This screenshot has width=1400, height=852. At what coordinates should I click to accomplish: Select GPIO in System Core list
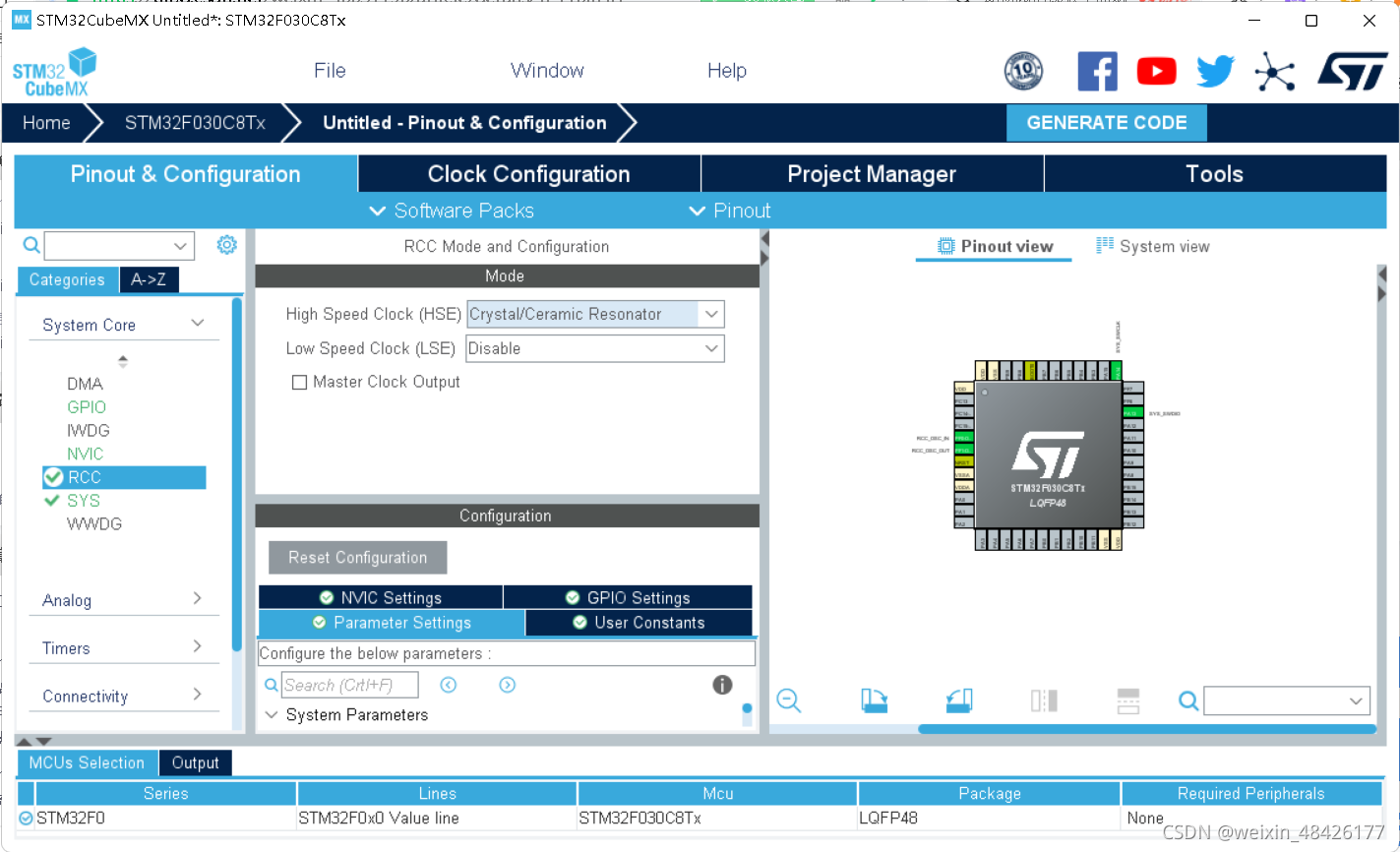[87, 407]
